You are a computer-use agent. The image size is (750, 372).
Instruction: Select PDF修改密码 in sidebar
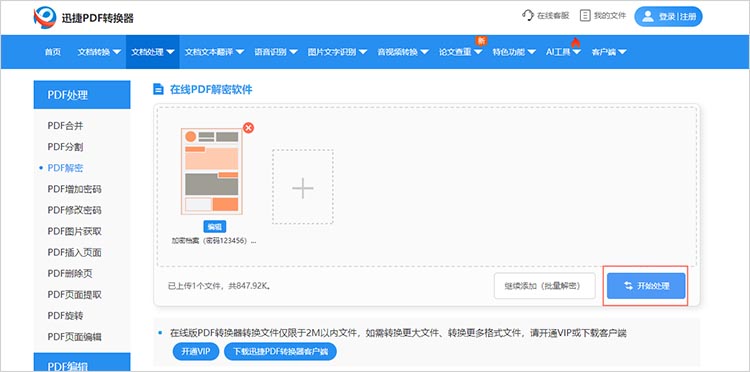[75, 210]
